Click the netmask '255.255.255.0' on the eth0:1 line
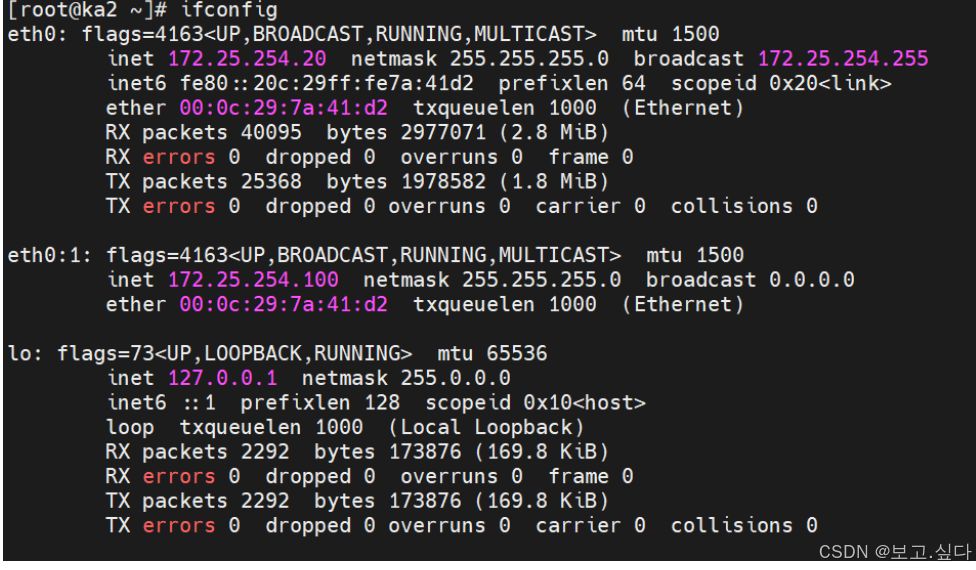The height and width of the screenshot is (570, 976). pyautogui.click(x=542, y=279)
